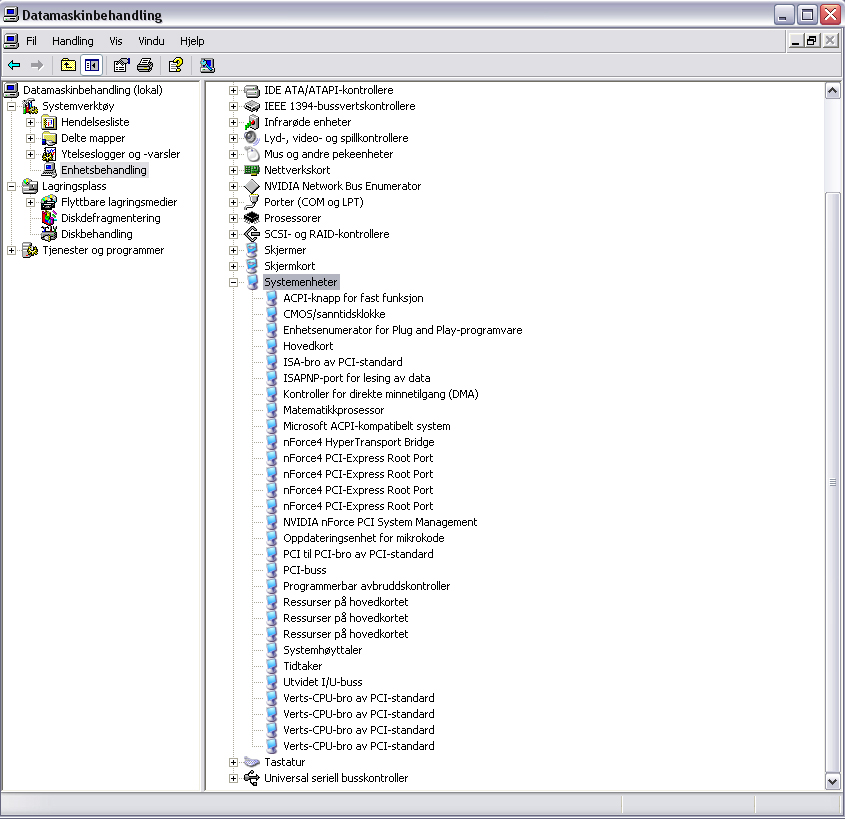Screen dimensions: 845x819
Task: Select the Diskdefragmentering icon in tree
Action: tap(49, 218)
